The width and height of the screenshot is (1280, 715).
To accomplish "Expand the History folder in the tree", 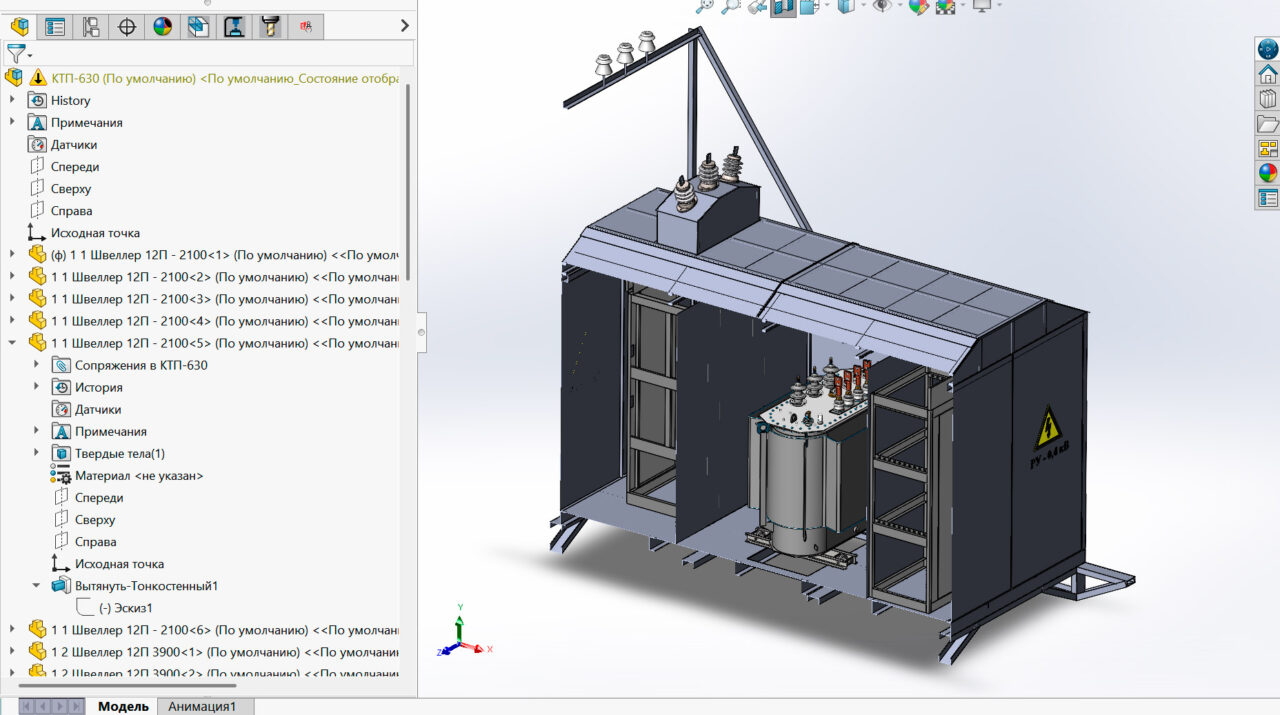I will click(x=12, y=100).
